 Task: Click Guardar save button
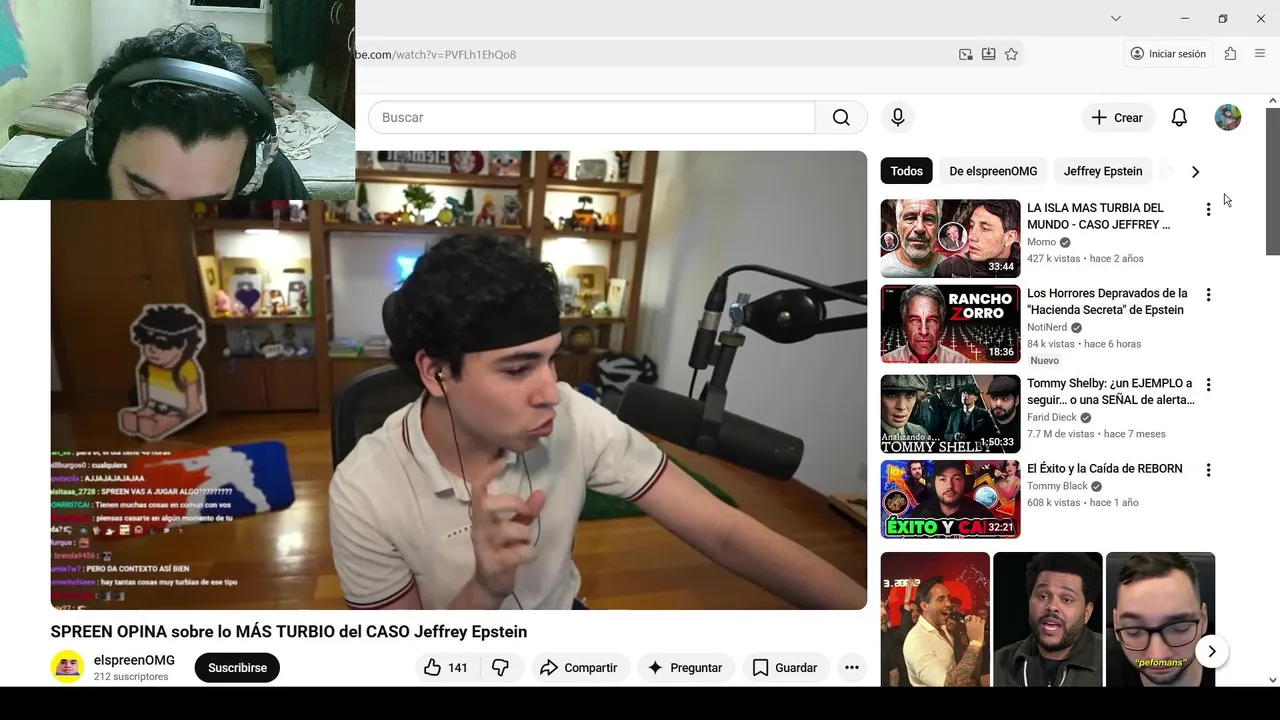coord(785,667)
